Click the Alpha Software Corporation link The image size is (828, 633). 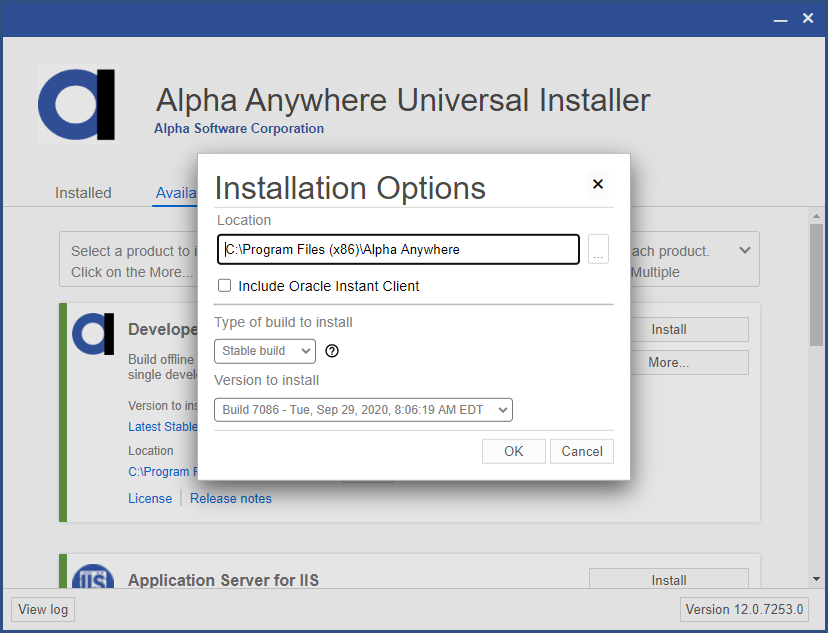239,128
